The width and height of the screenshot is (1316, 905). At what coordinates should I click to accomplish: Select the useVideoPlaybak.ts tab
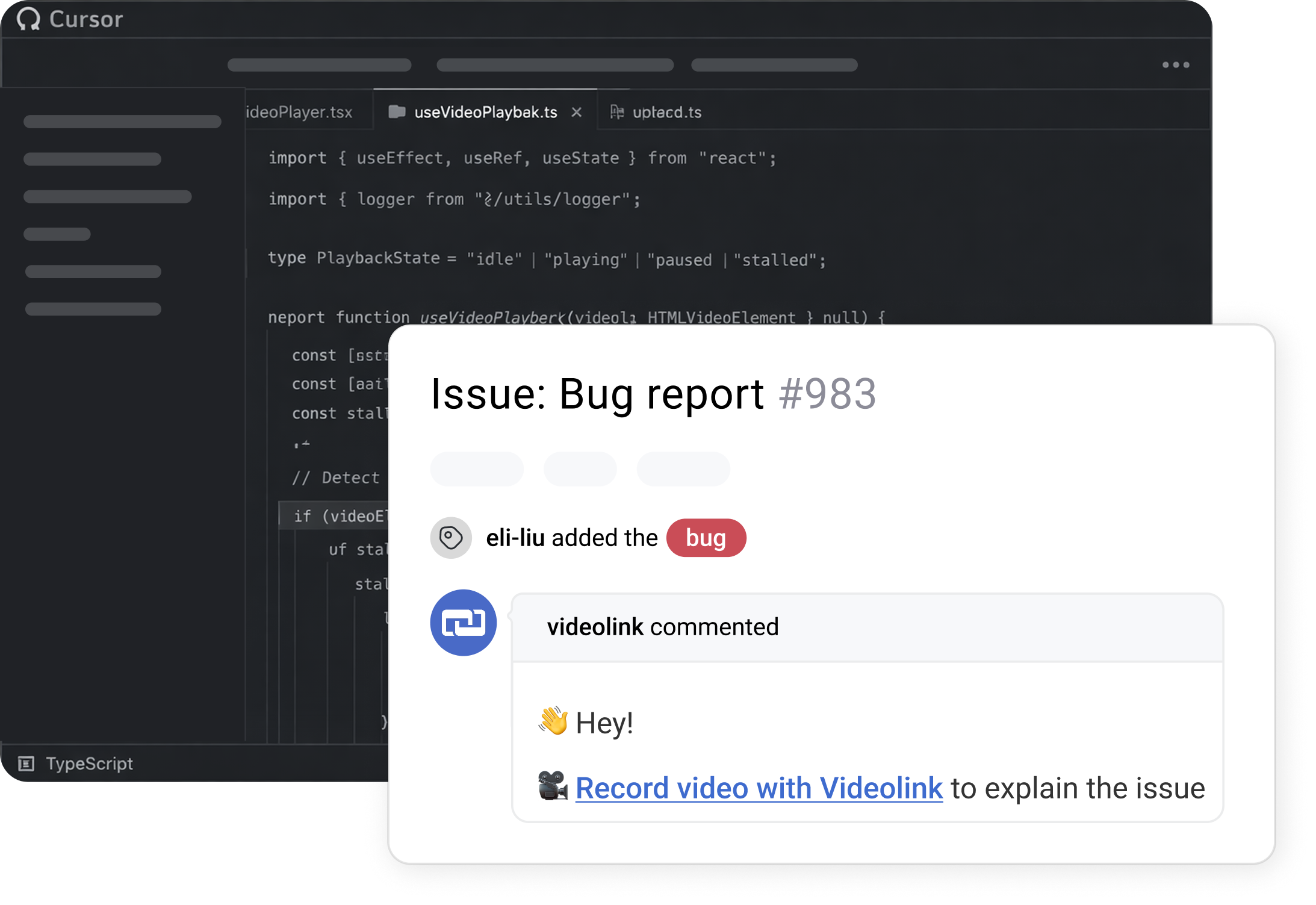pos(485,112)
